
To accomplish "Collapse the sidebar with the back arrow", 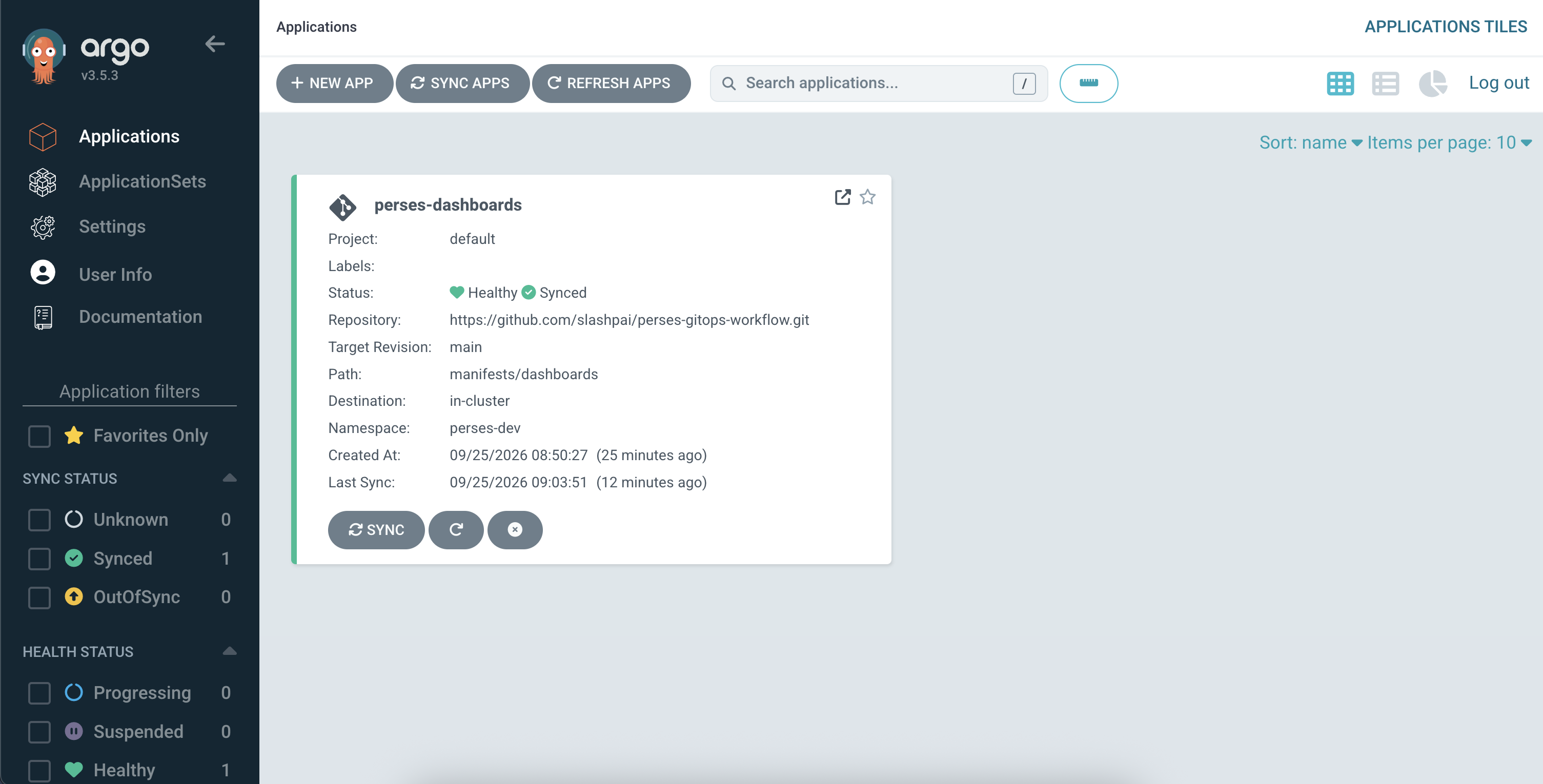I will [x=215, y=44].
